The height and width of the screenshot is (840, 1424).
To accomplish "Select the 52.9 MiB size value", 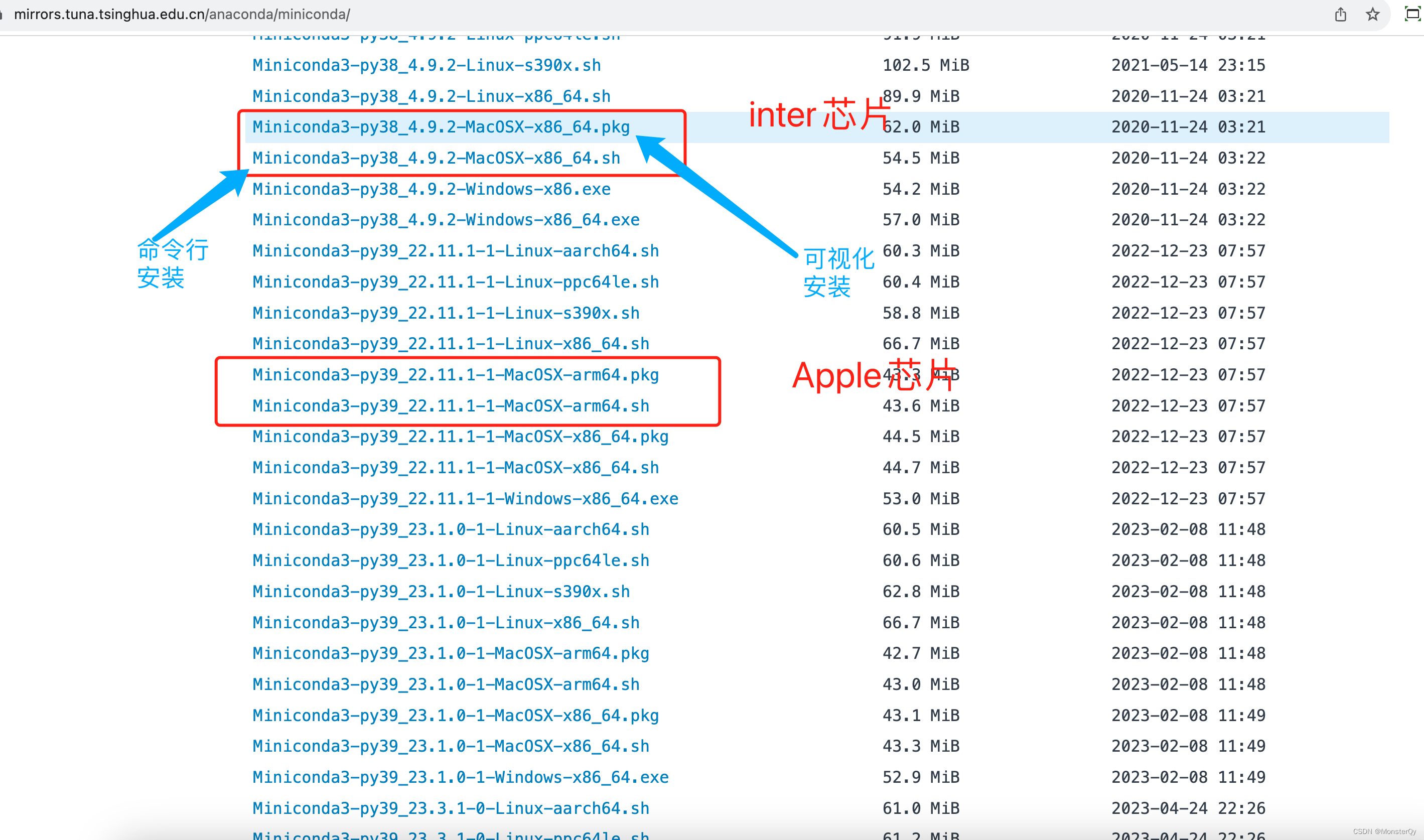I will click(921, 777).
